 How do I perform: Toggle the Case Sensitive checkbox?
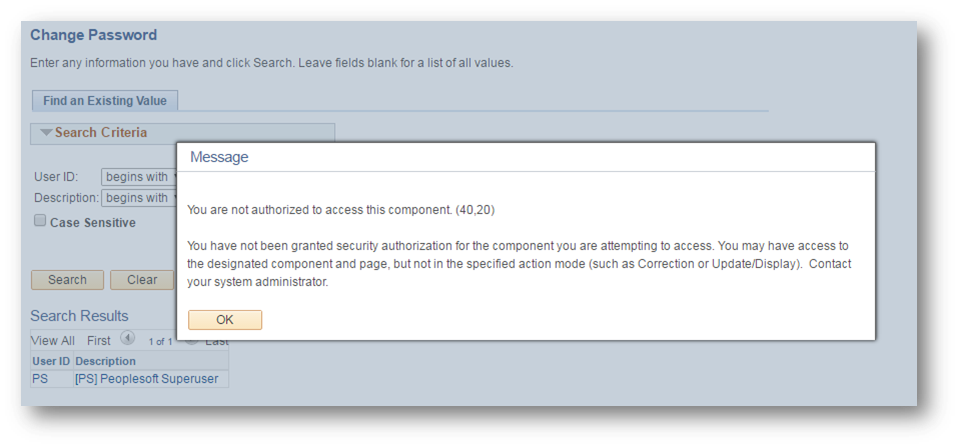tap(40, 221)
